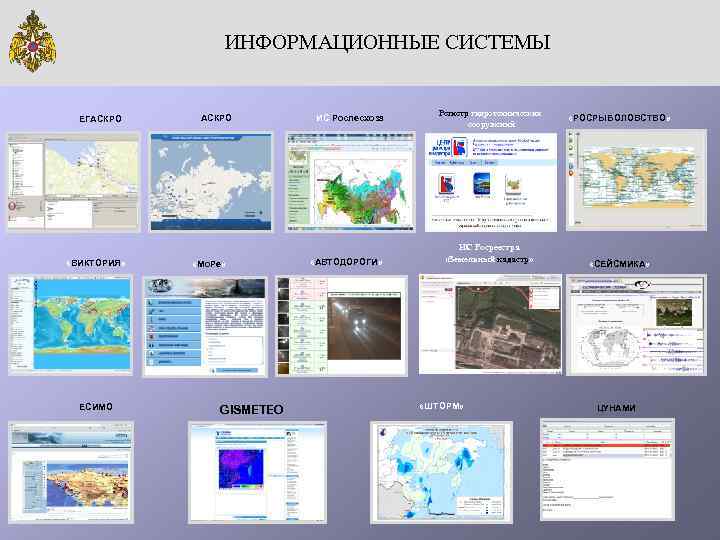Click the GISMETEO label
720x540 pixels.
[x=251, y=410]
